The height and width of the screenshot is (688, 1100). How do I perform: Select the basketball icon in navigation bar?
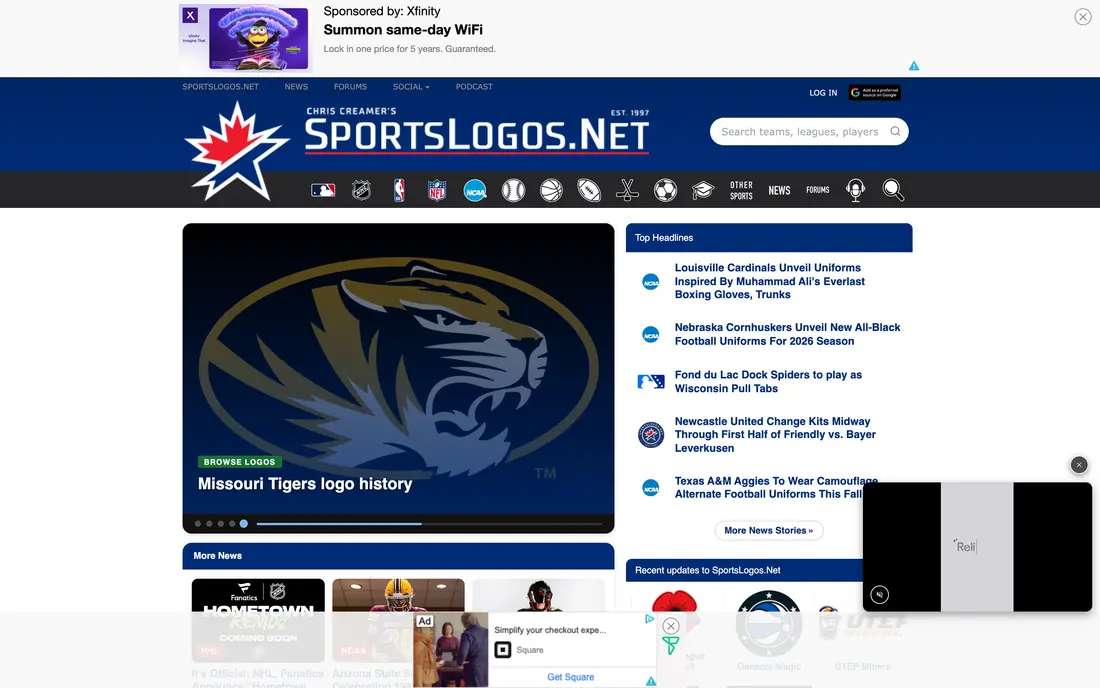pyautogui.click(x=551, y=190)
